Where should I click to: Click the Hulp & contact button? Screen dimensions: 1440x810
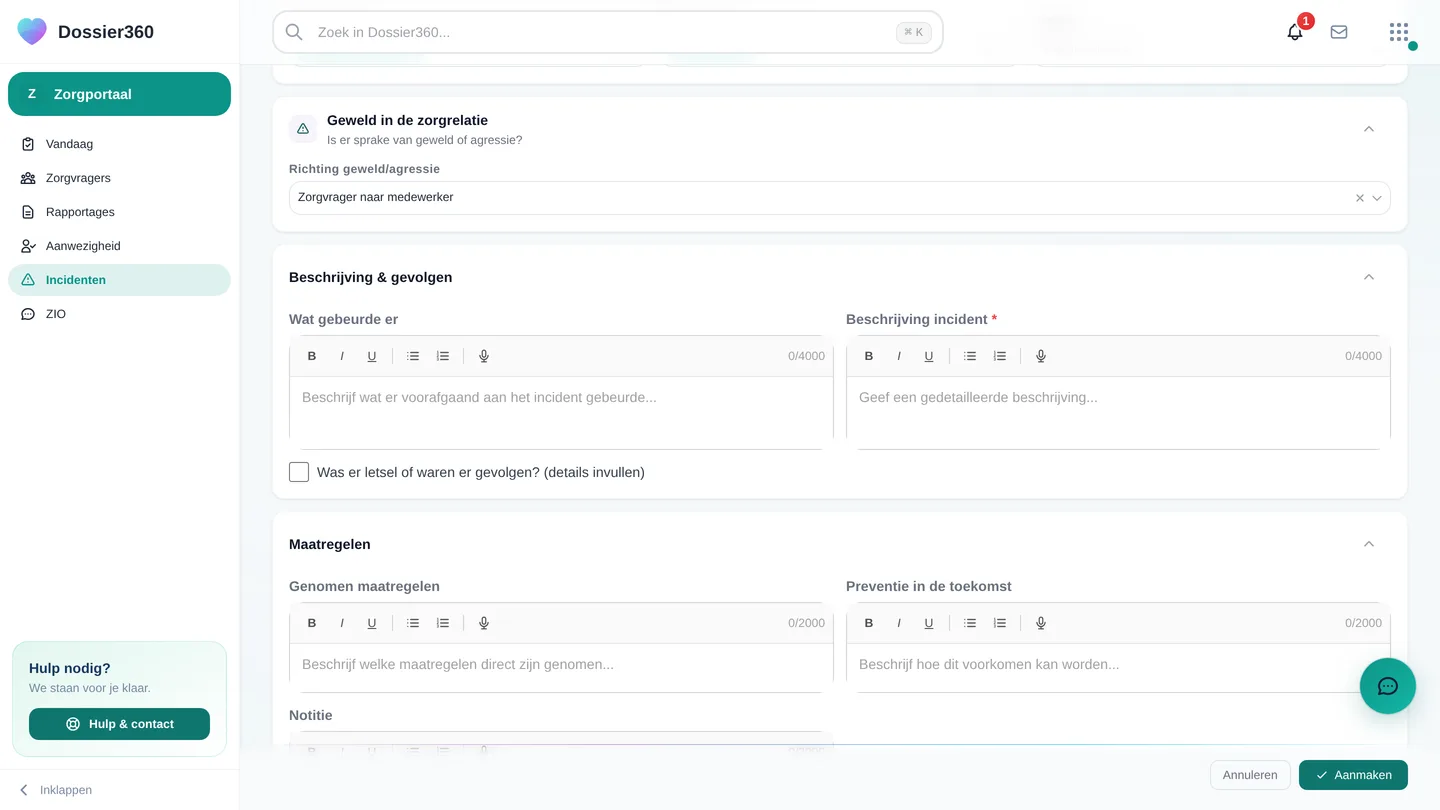click(x=119, y=724)
